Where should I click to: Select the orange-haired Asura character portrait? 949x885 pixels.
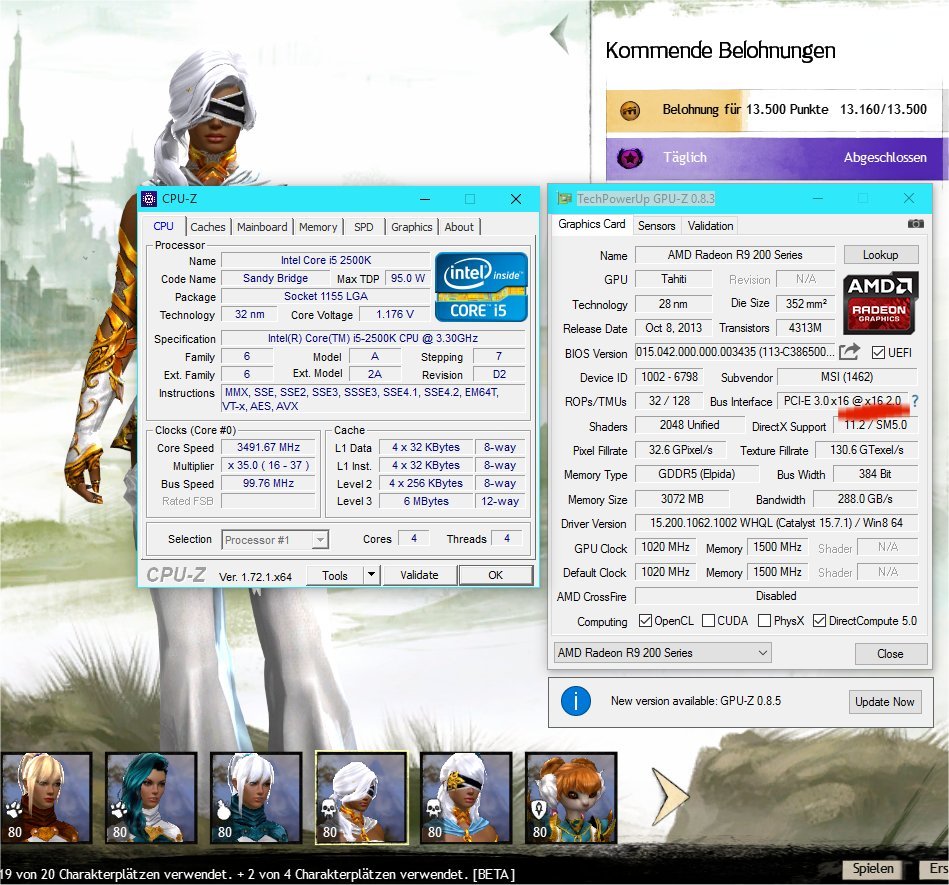point(571,798)
